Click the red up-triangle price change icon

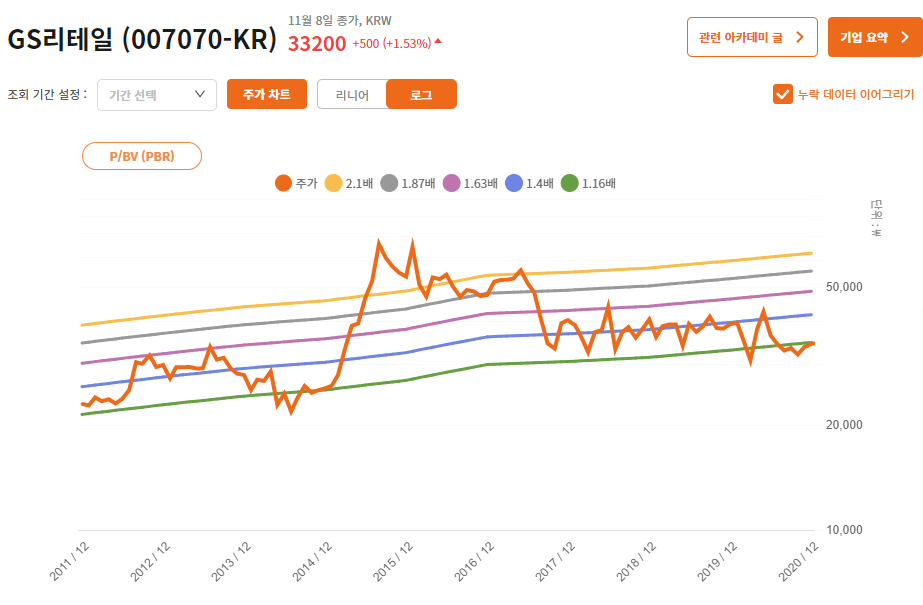coord(438,41)
